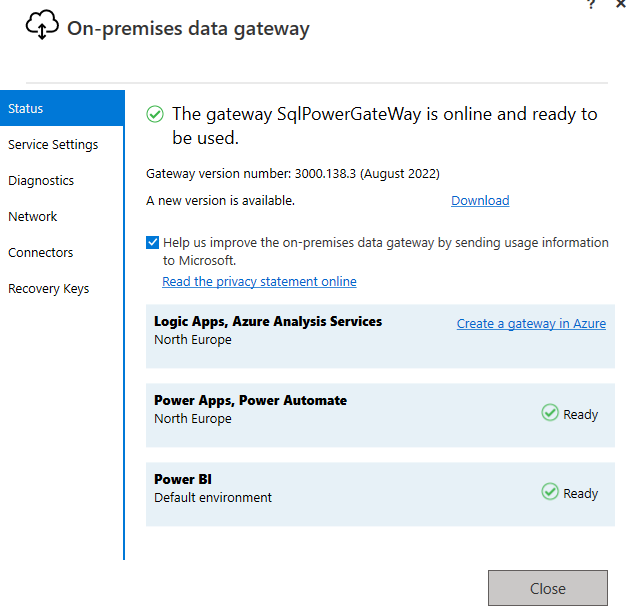Click the gateway online status message
The height and width of the screenshot is (610, 631).
tap(385, 126)
